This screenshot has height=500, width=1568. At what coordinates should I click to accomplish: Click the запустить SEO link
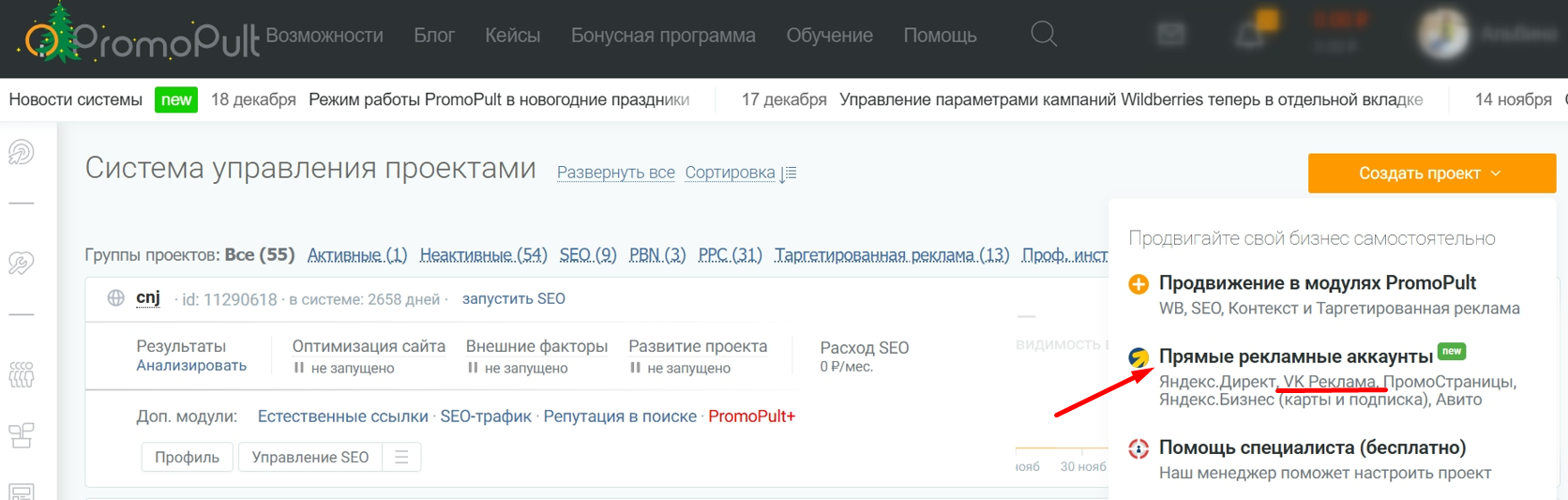tap(513, 298)
